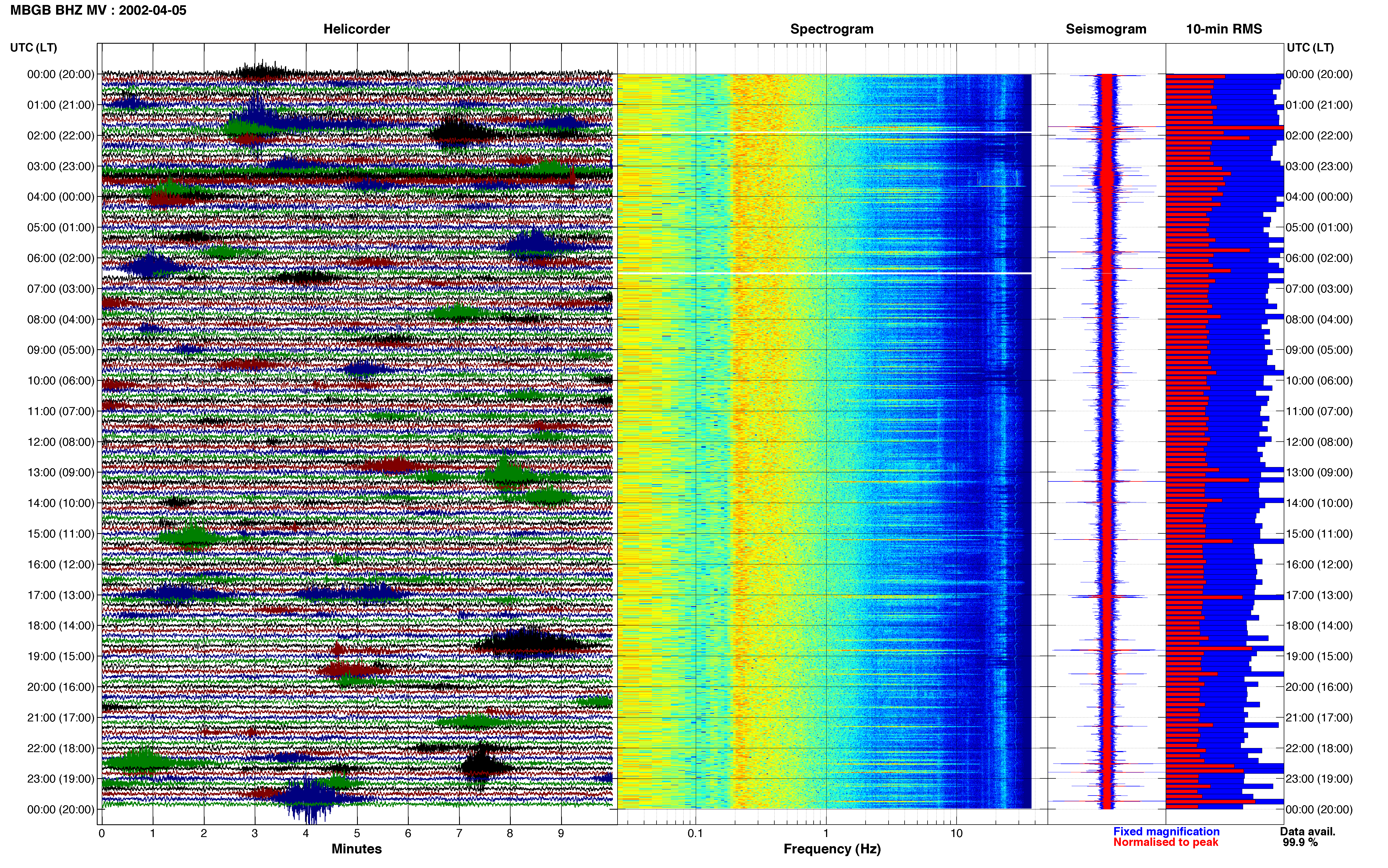Click the right 10:00 (06:00) time label
The height and width of the screenshot is (868, 1388).
click(1319, 380)
